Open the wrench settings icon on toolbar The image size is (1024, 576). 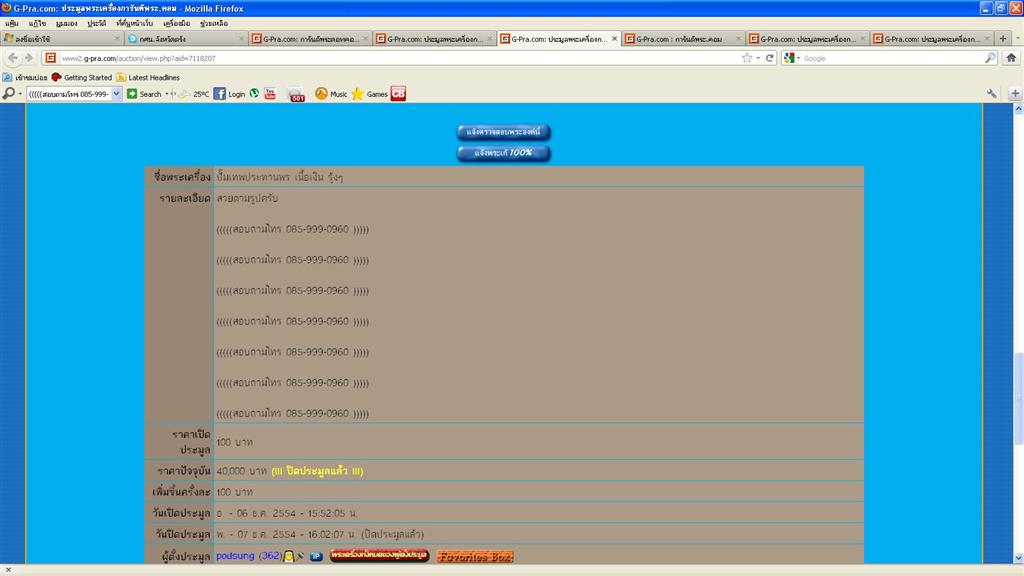pyautogui.click(x=992, y=94)
